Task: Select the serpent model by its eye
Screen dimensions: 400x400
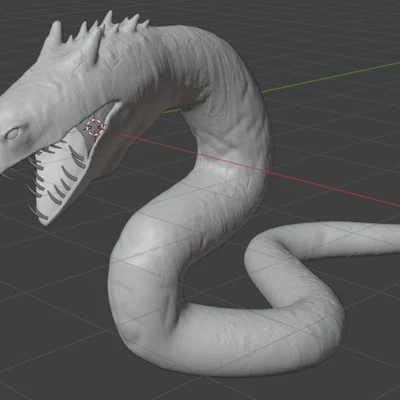Action: click(13, 133)
